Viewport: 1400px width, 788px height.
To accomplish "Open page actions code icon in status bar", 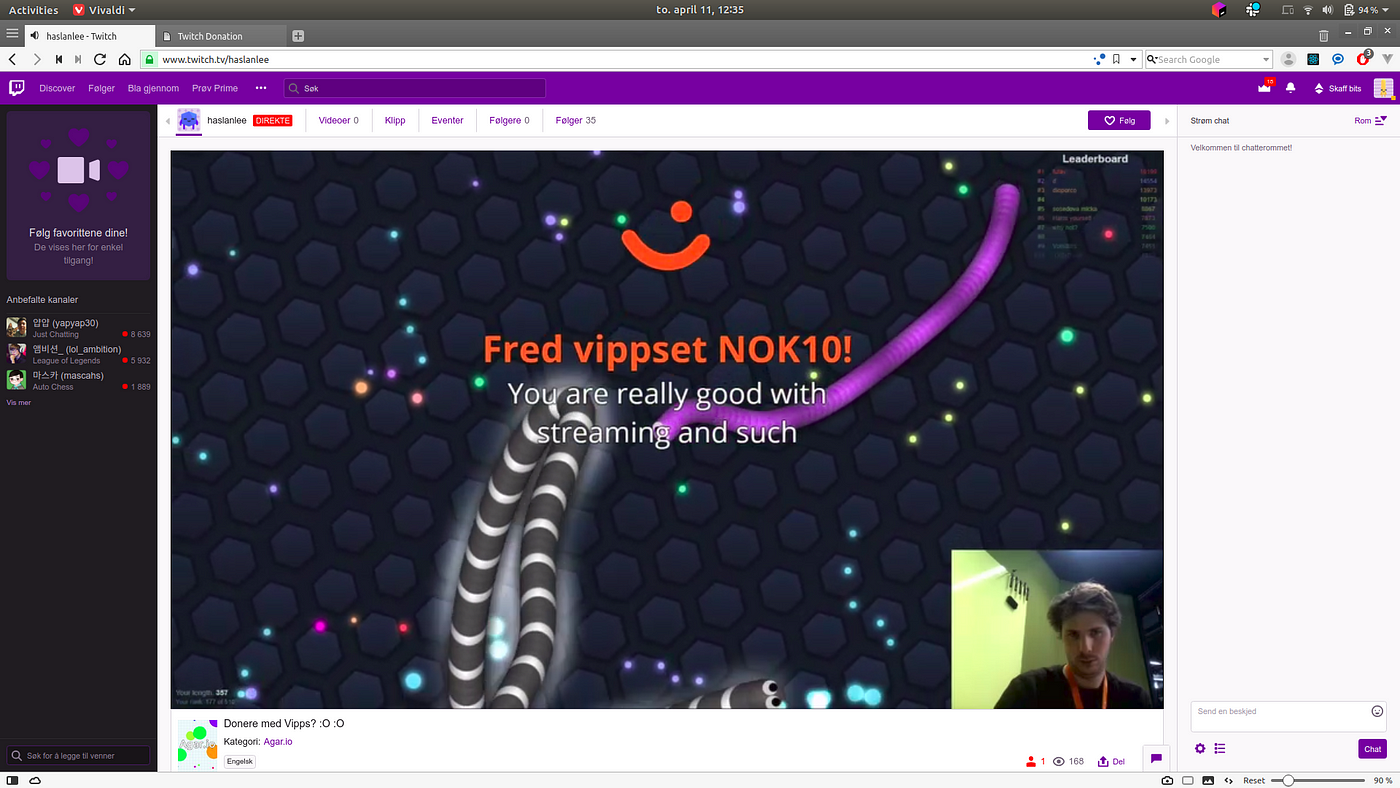I will [1228, 780].
